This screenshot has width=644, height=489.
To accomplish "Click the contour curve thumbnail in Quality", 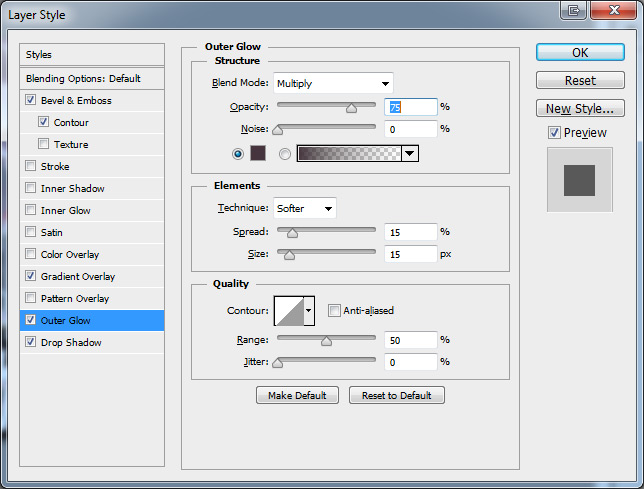I will tap(288, 312).
